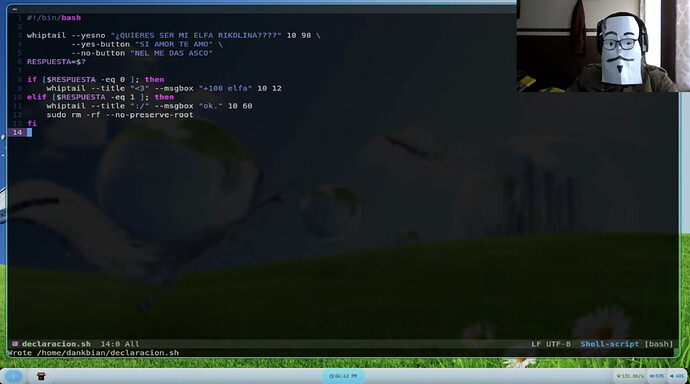This screenshot has height=384, width=690.
Task: Click the 14:0 cursor position in modeline
Action: pyautogui.click(x=110, y=344)
